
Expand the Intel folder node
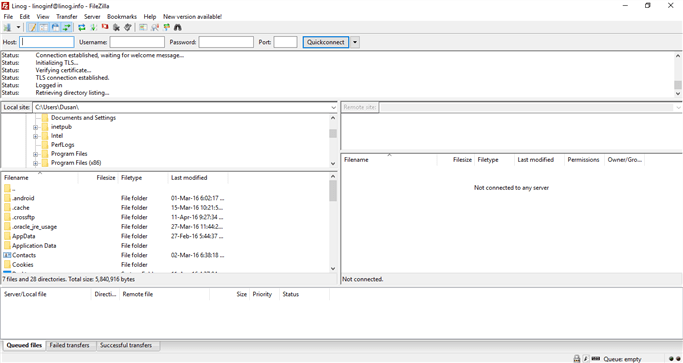tap(36, 136)
